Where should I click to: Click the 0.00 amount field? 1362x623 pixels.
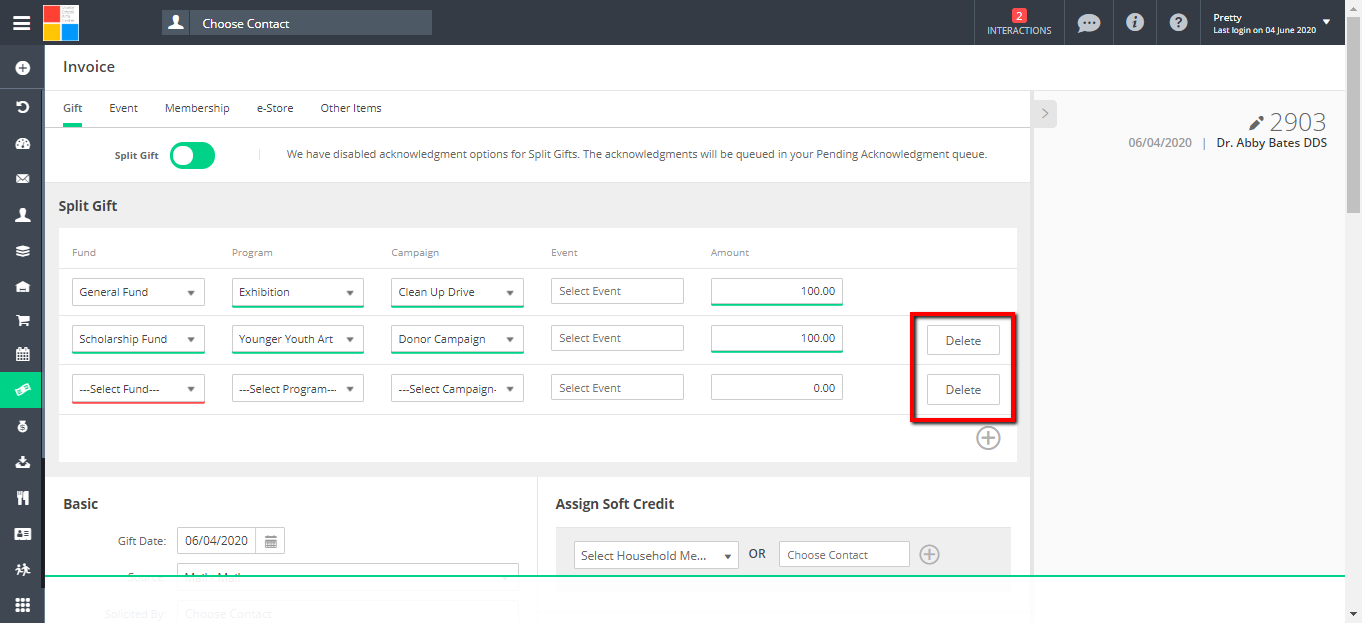777,388
